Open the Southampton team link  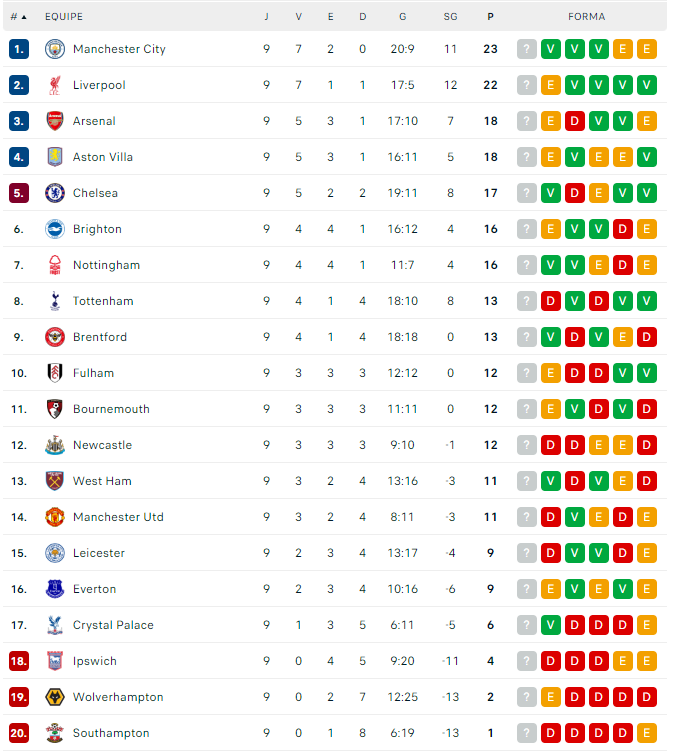pos(111,733)
